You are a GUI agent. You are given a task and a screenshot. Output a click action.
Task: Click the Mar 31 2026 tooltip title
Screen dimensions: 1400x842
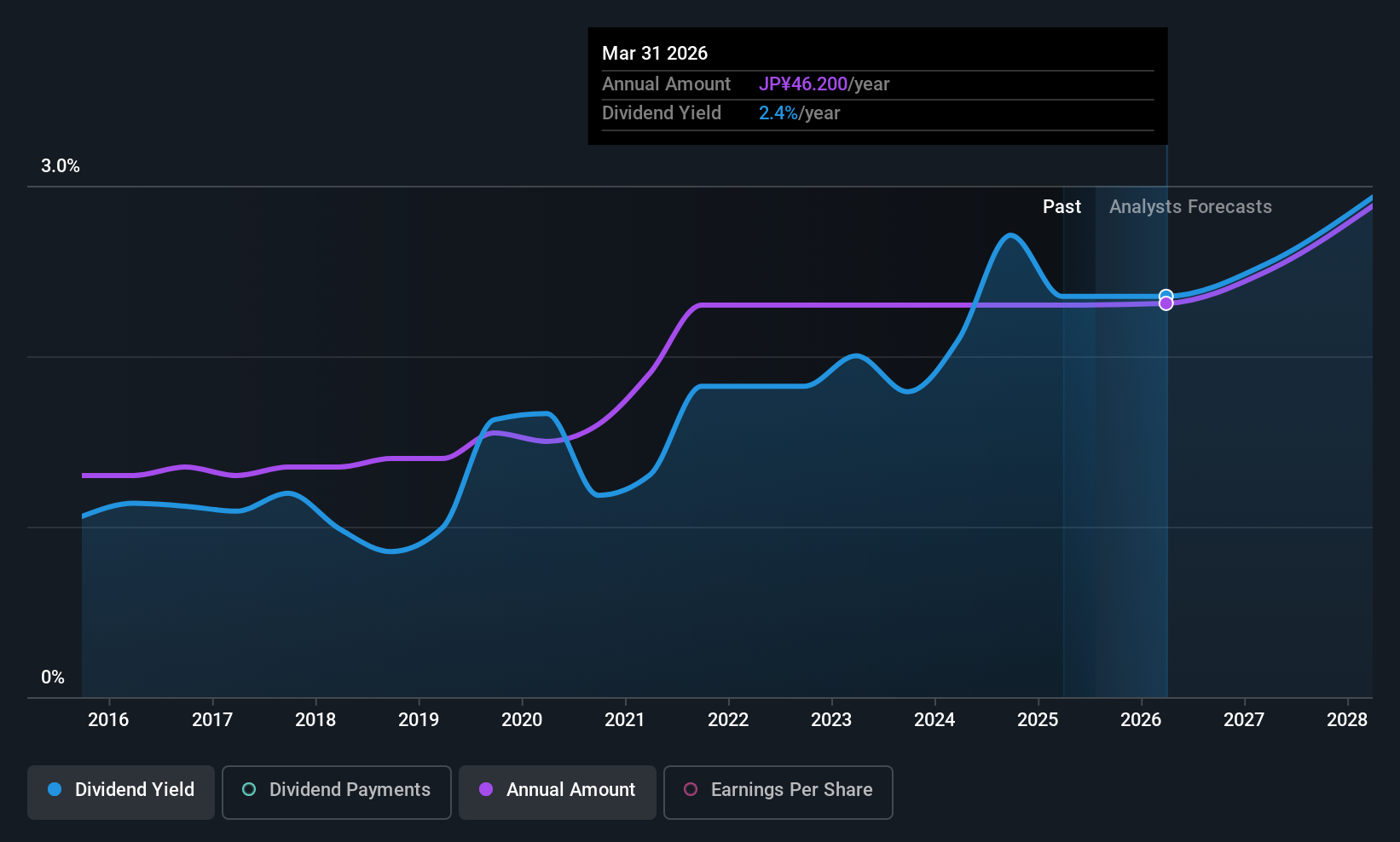tap(655, 53)
